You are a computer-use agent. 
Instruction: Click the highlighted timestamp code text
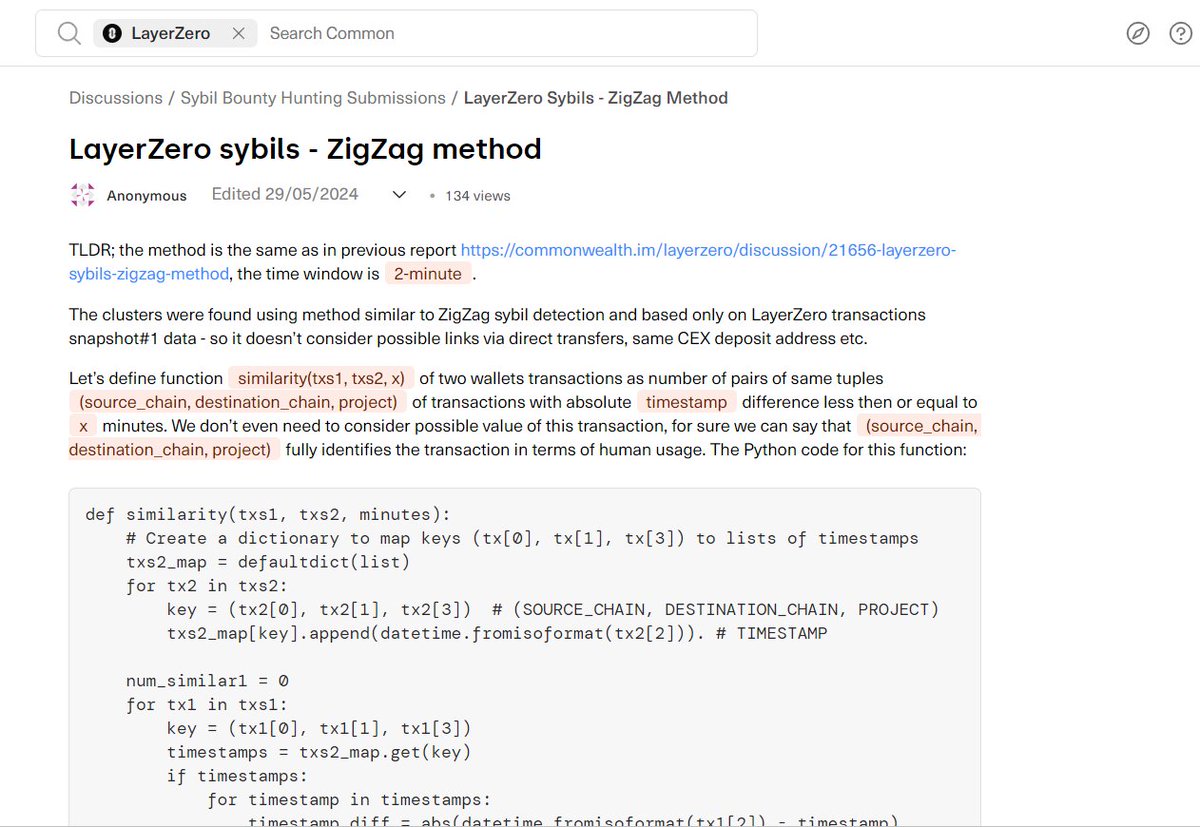pyautogui.click(x=687, y=402)
